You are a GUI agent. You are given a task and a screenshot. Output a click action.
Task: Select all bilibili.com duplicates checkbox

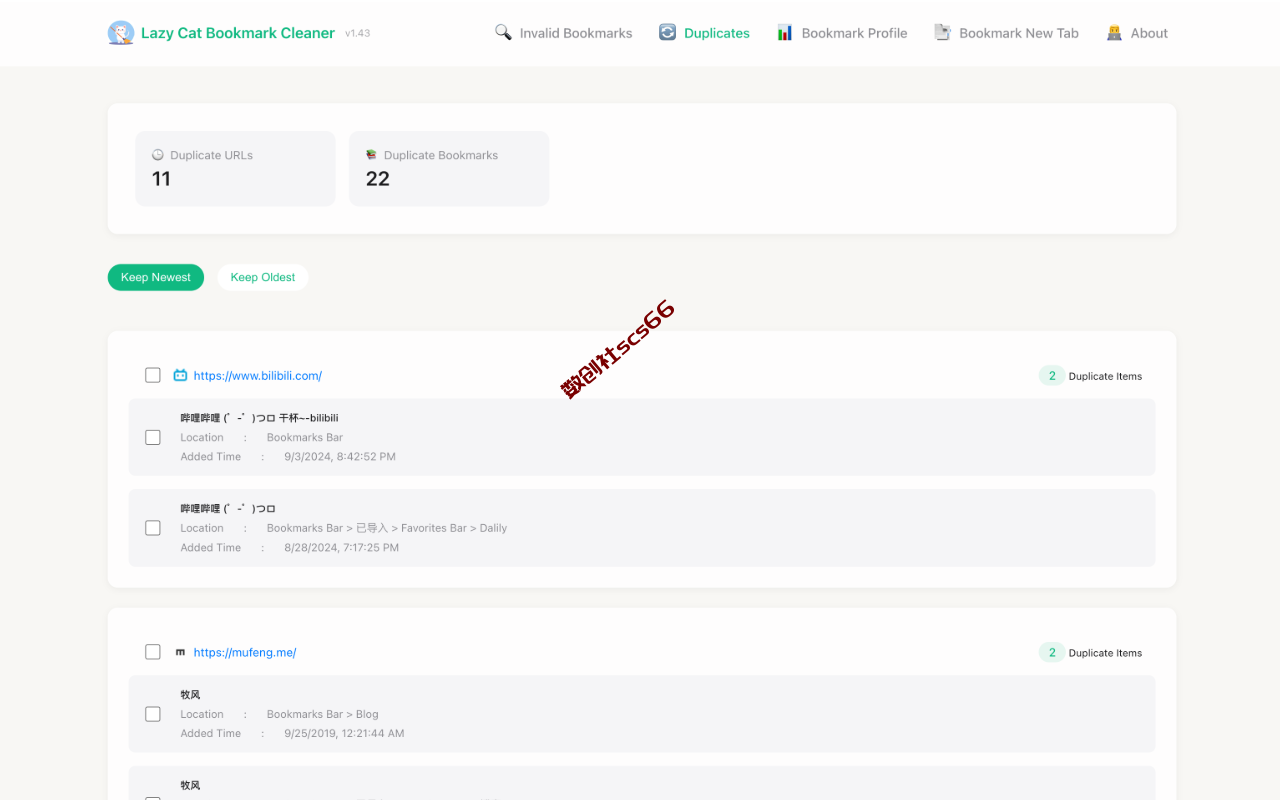[153, 375]
